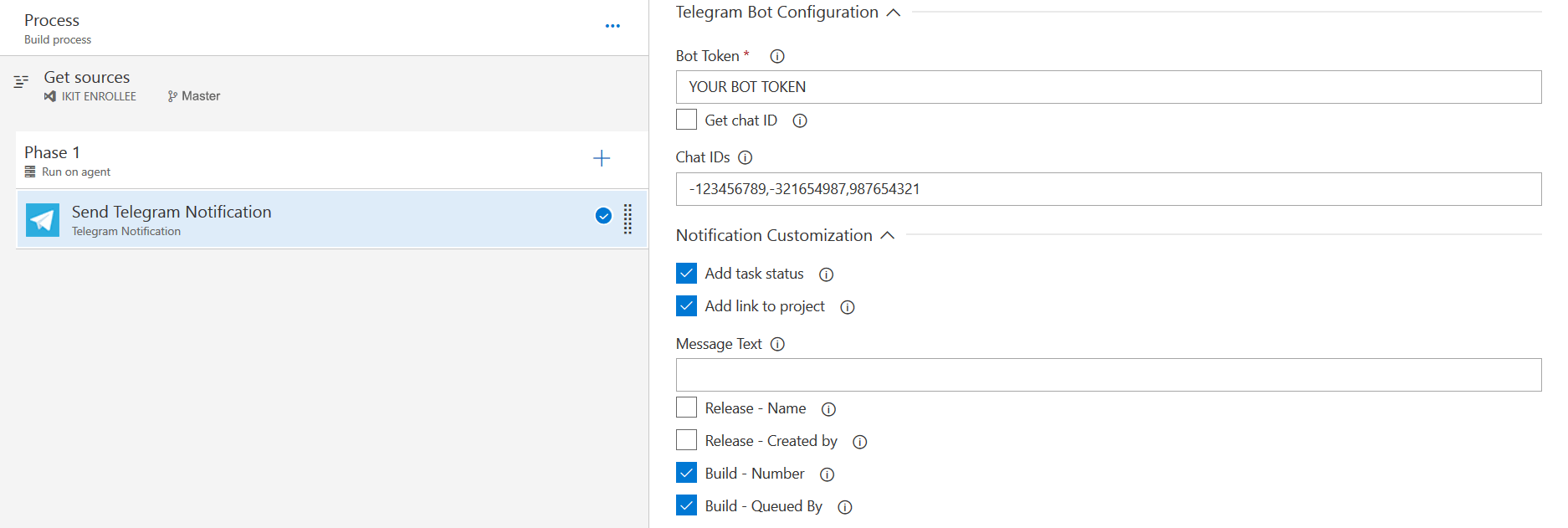1568x528 pixels.
Task: Select the Process build process header
Action: tap(324, 28)
